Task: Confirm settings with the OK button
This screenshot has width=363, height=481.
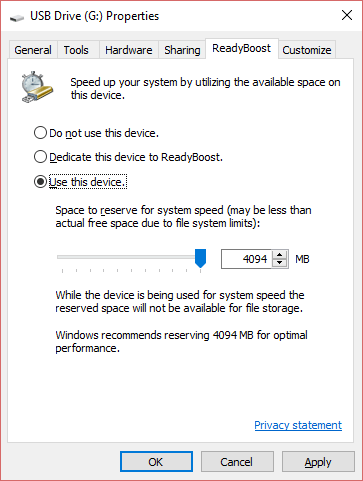Action: point(156,462)
